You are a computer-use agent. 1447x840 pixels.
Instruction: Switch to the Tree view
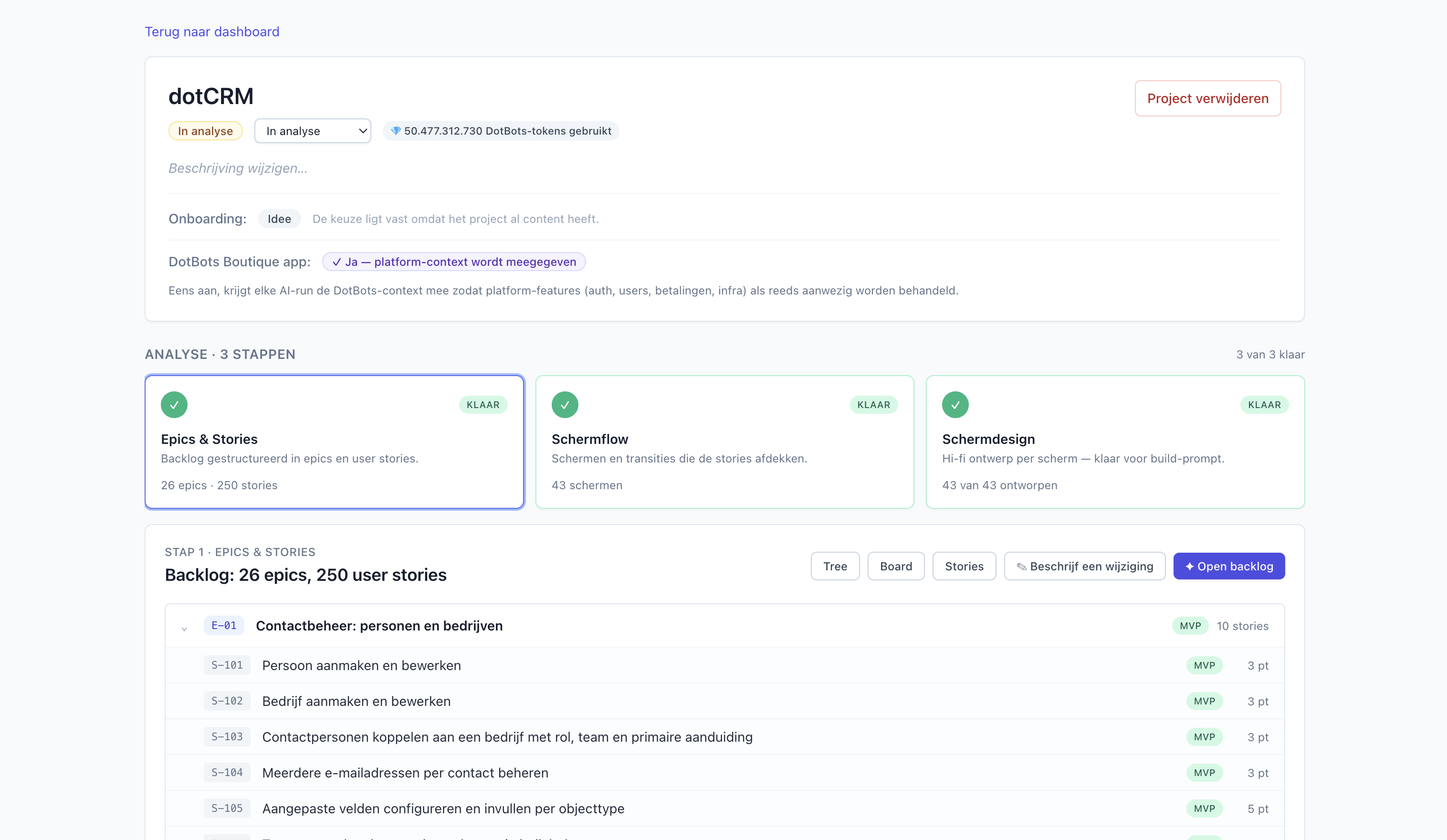coord(835,566)
